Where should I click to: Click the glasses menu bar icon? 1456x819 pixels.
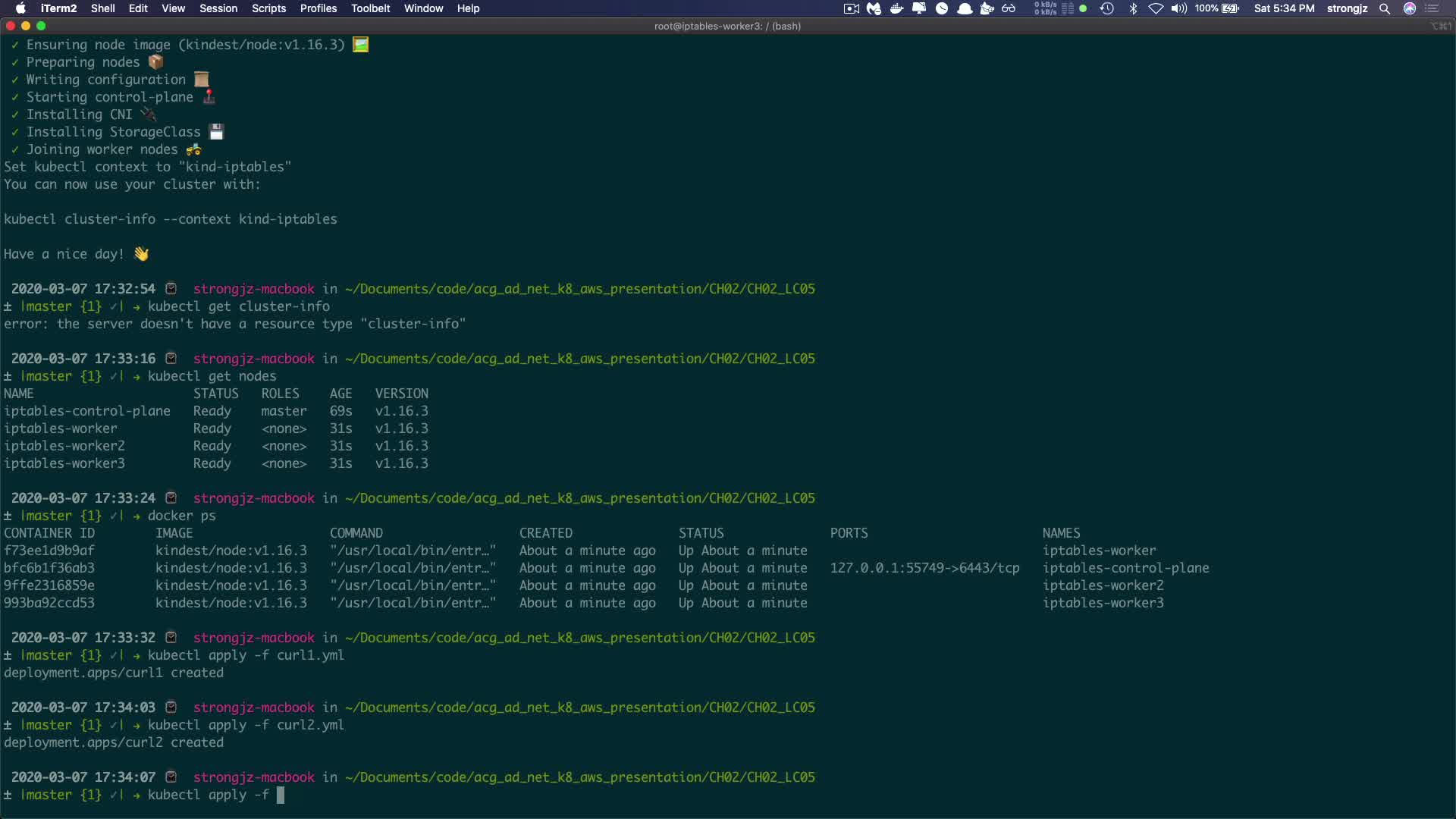click(x=1009, y=8)
